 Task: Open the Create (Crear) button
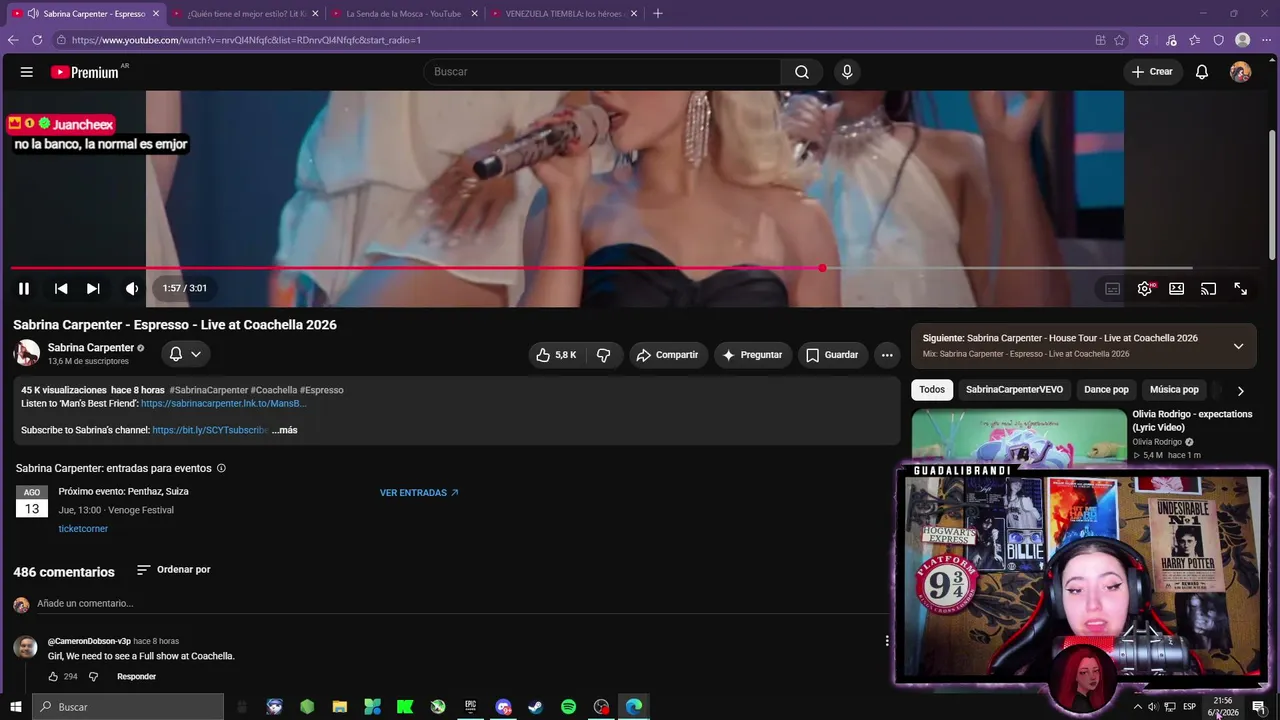[x=1152, y=72]
